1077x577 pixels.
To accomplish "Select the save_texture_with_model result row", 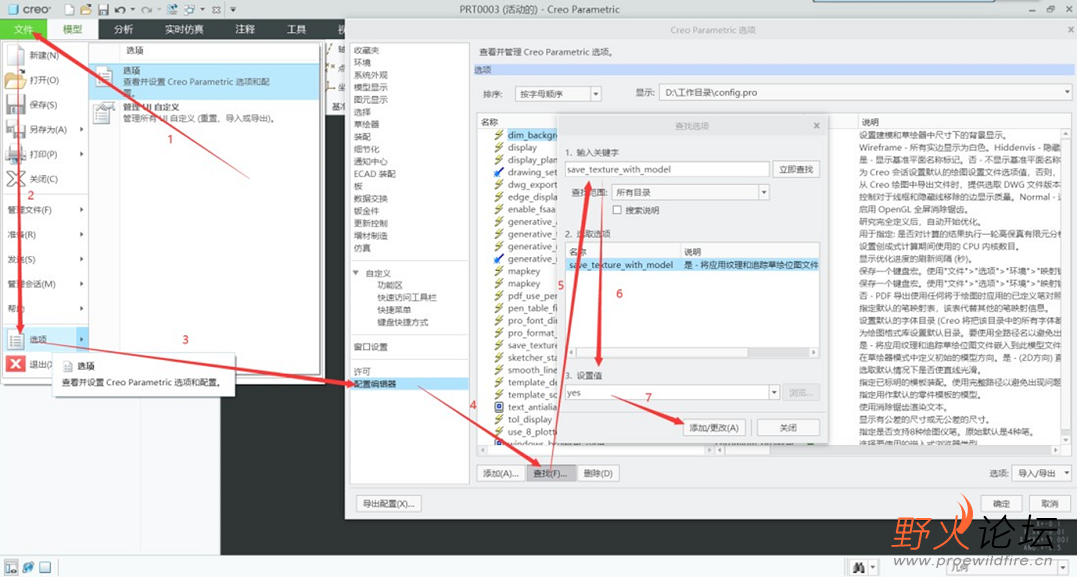I will (x=692, y=264).
